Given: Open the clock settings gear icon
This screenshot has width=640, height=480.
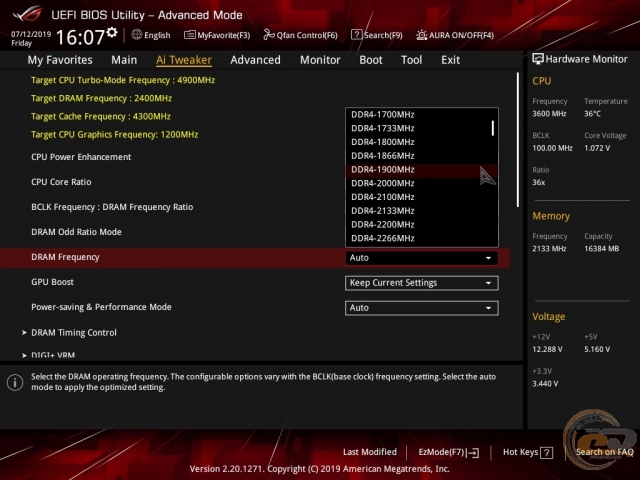Looking at the screenshot, I should coord(112,32).
